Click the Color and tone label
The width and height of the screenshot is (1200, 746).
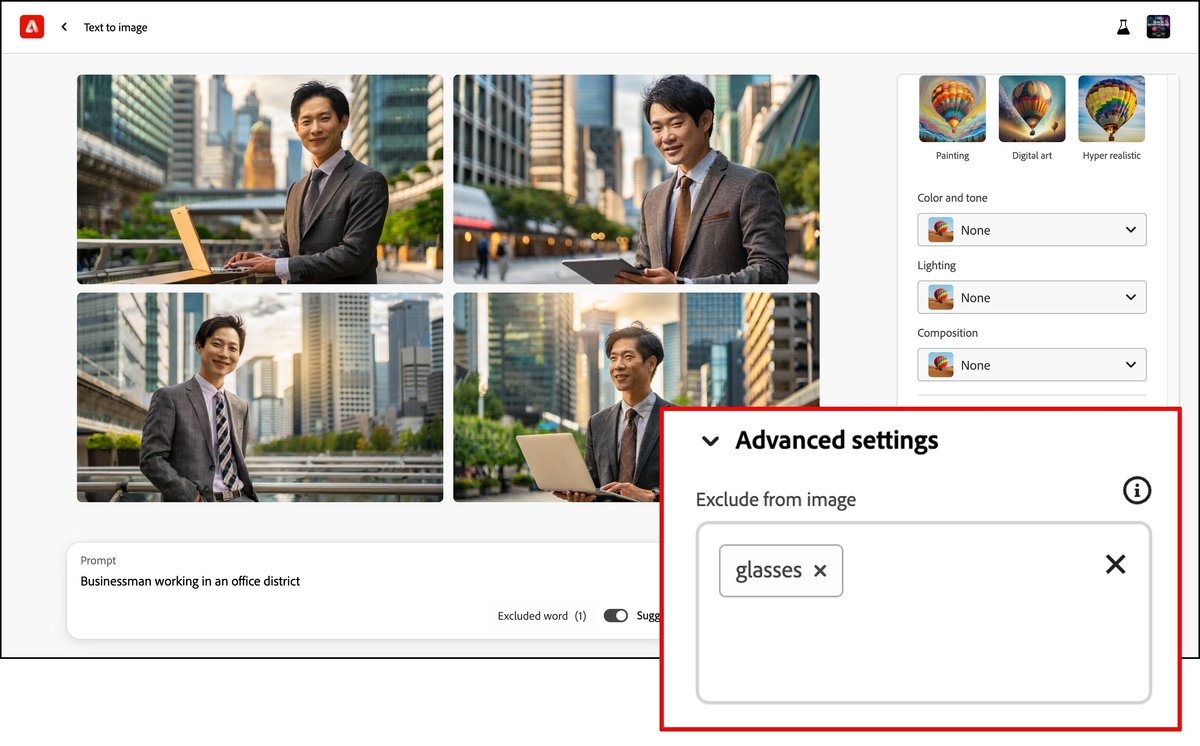click(x=952, y=198)
